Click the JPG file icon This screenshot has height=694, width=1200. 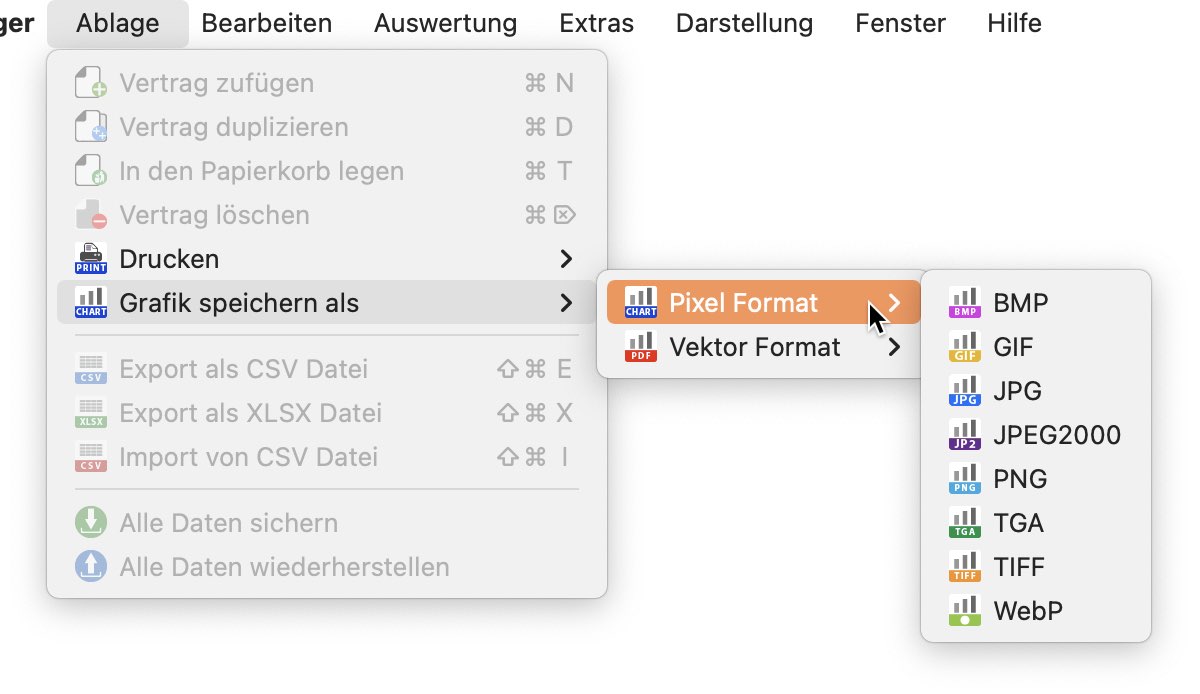(x=964, y=391)
